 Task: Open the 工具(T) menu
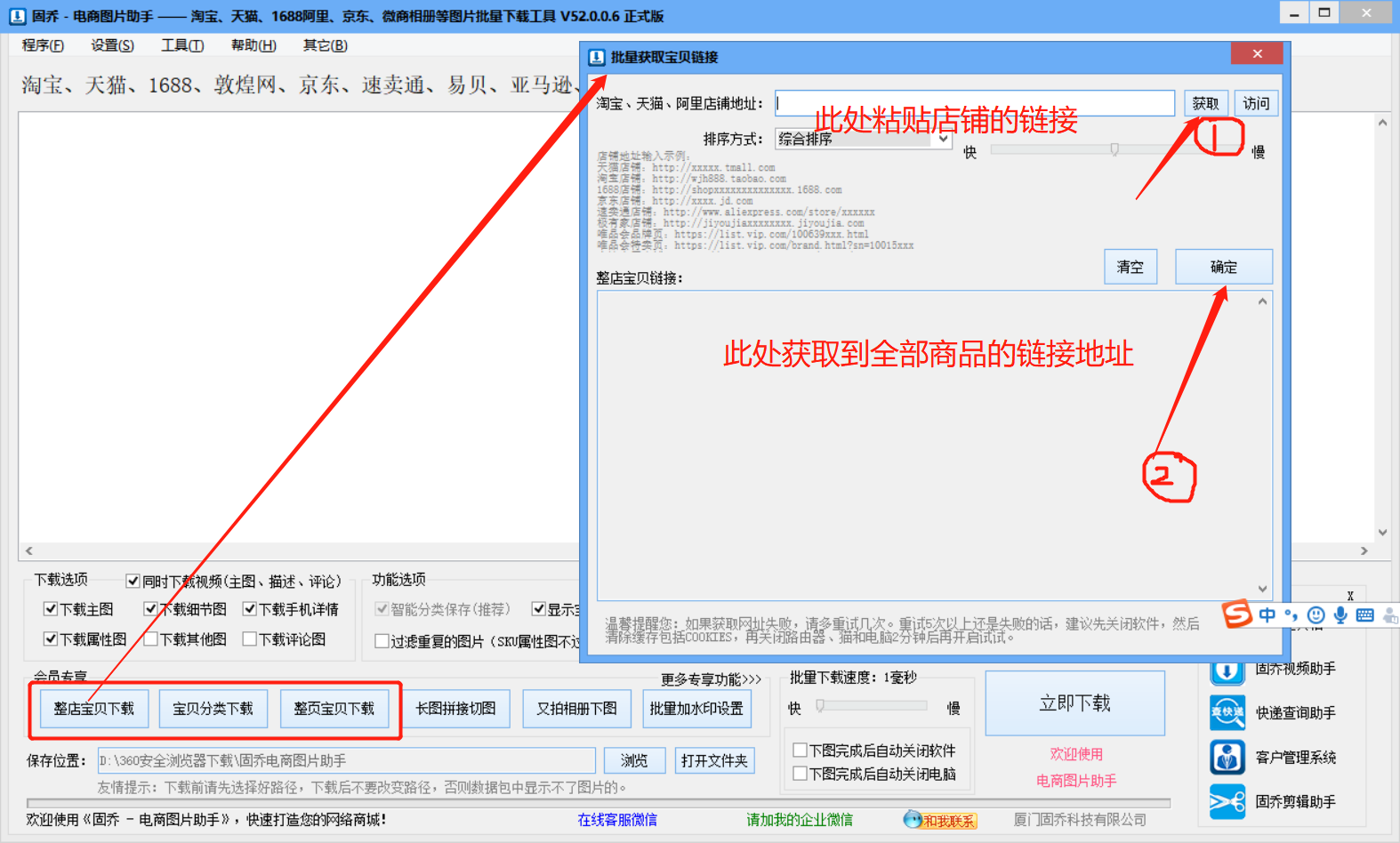pyautogui.click(x=182, y=45)
